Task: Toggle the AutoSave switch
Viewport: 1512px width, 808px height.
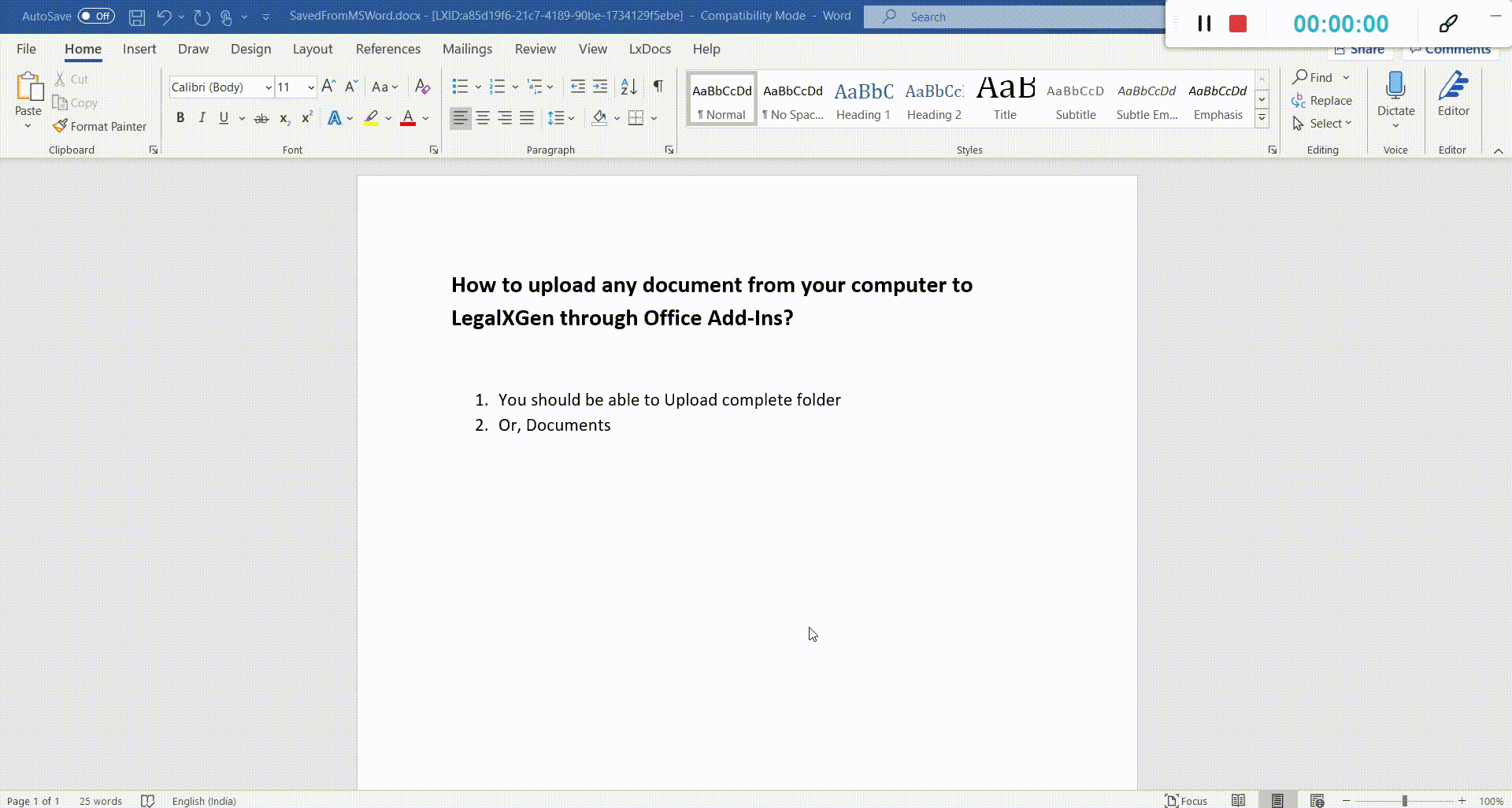Action: tap(96, 17)
